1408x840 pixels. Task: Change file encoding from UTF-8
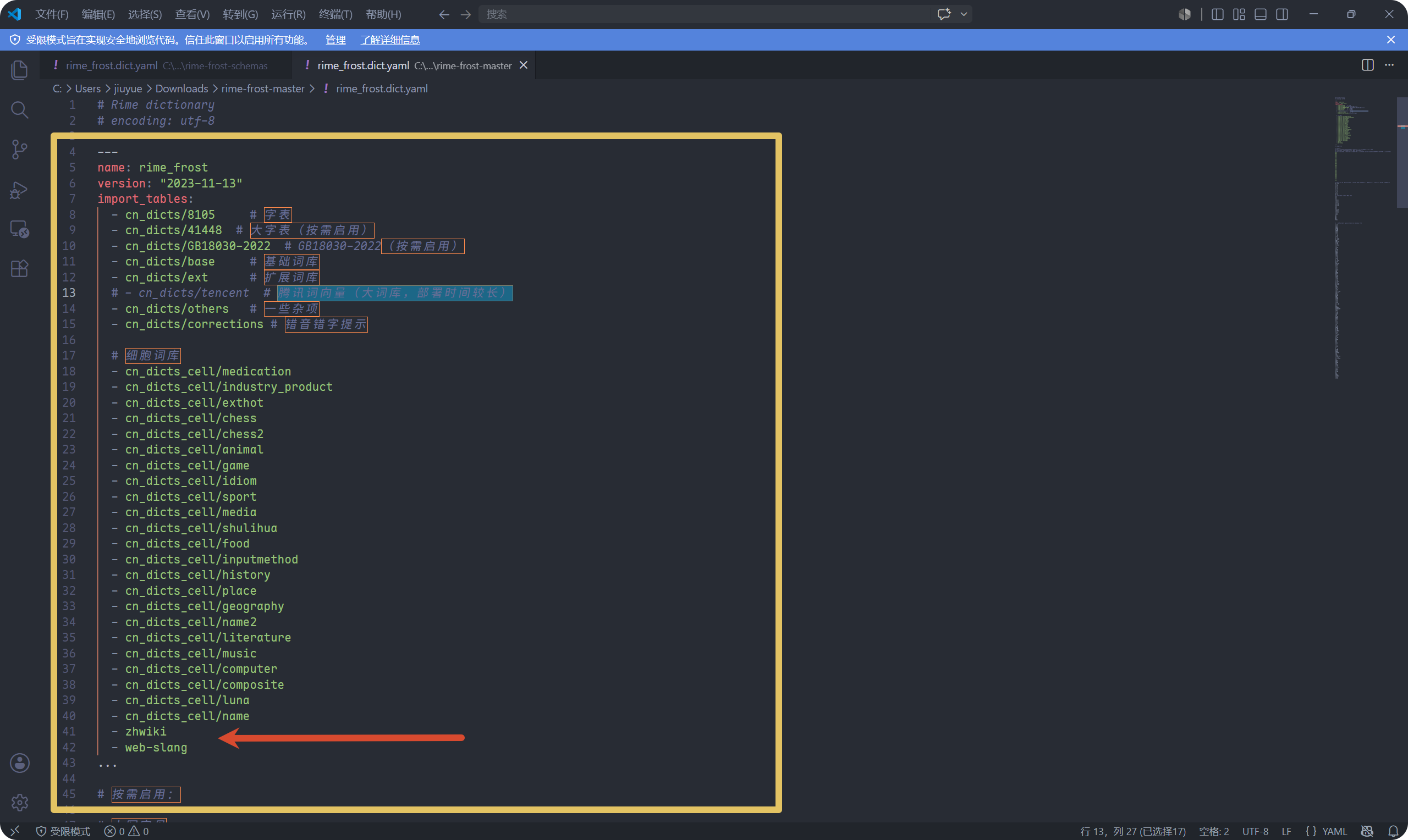[1255, 831]
